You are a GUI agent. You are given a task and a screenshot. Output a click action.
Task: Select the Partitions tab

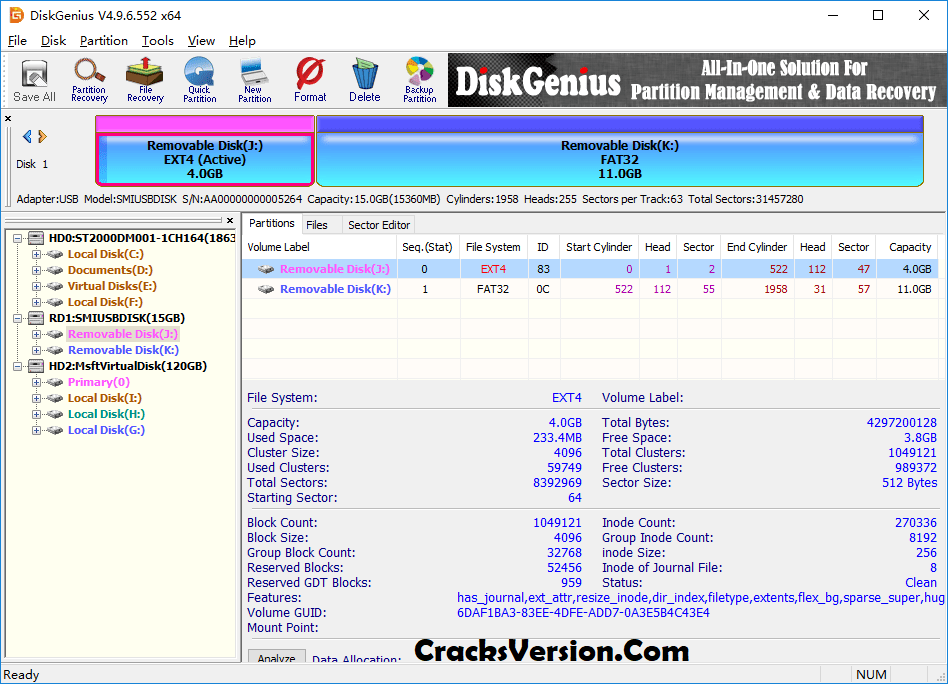pyautogui.click(x=271, y=223)
